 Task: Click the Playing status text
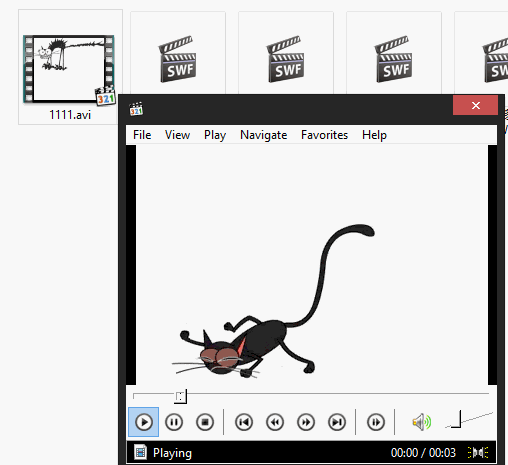pyautogui.click(x=172, y=453)
